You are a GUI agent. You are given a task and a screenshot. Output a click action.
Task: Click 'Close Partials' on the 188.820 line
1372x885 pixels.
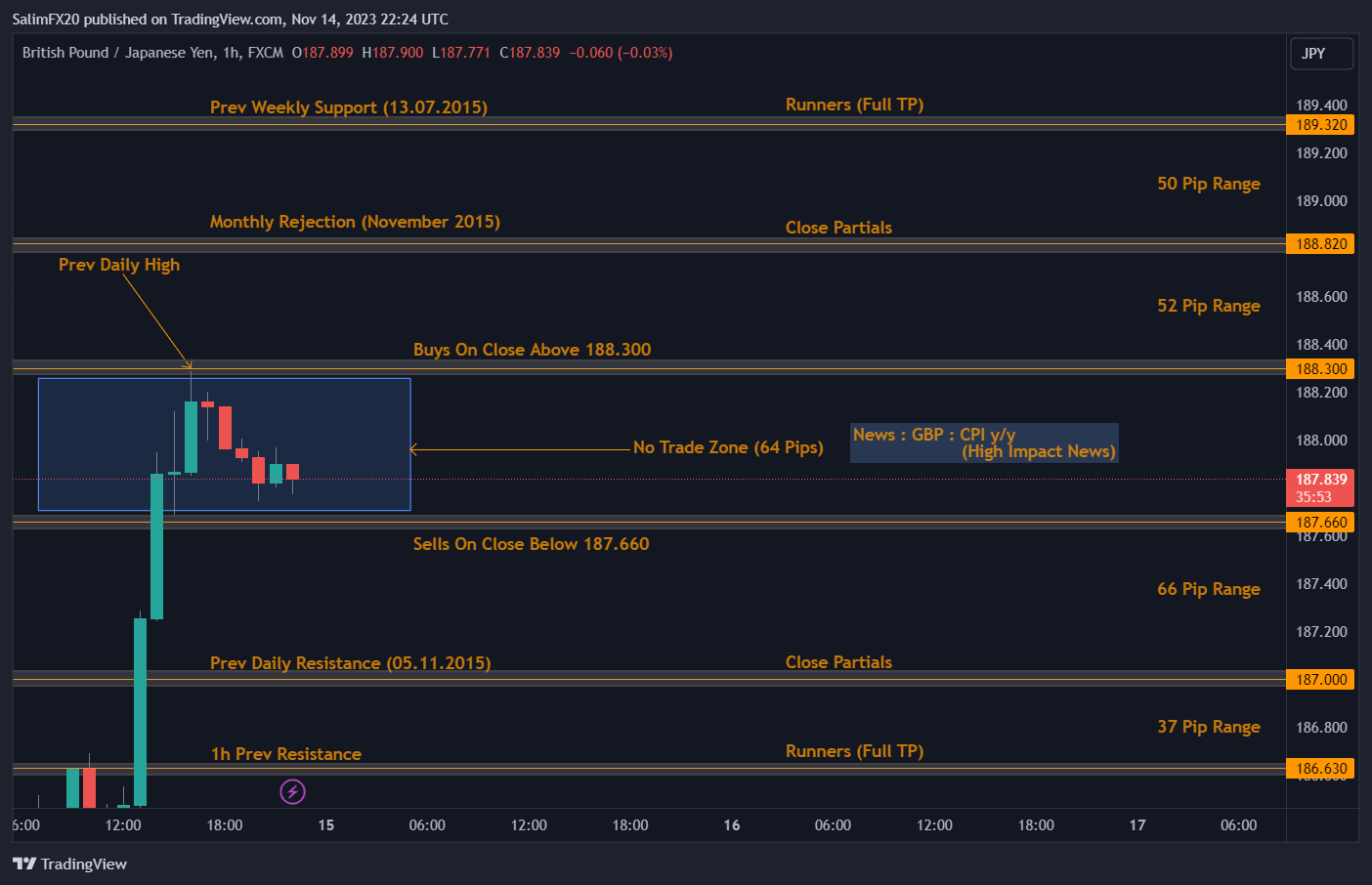point(838,228)
